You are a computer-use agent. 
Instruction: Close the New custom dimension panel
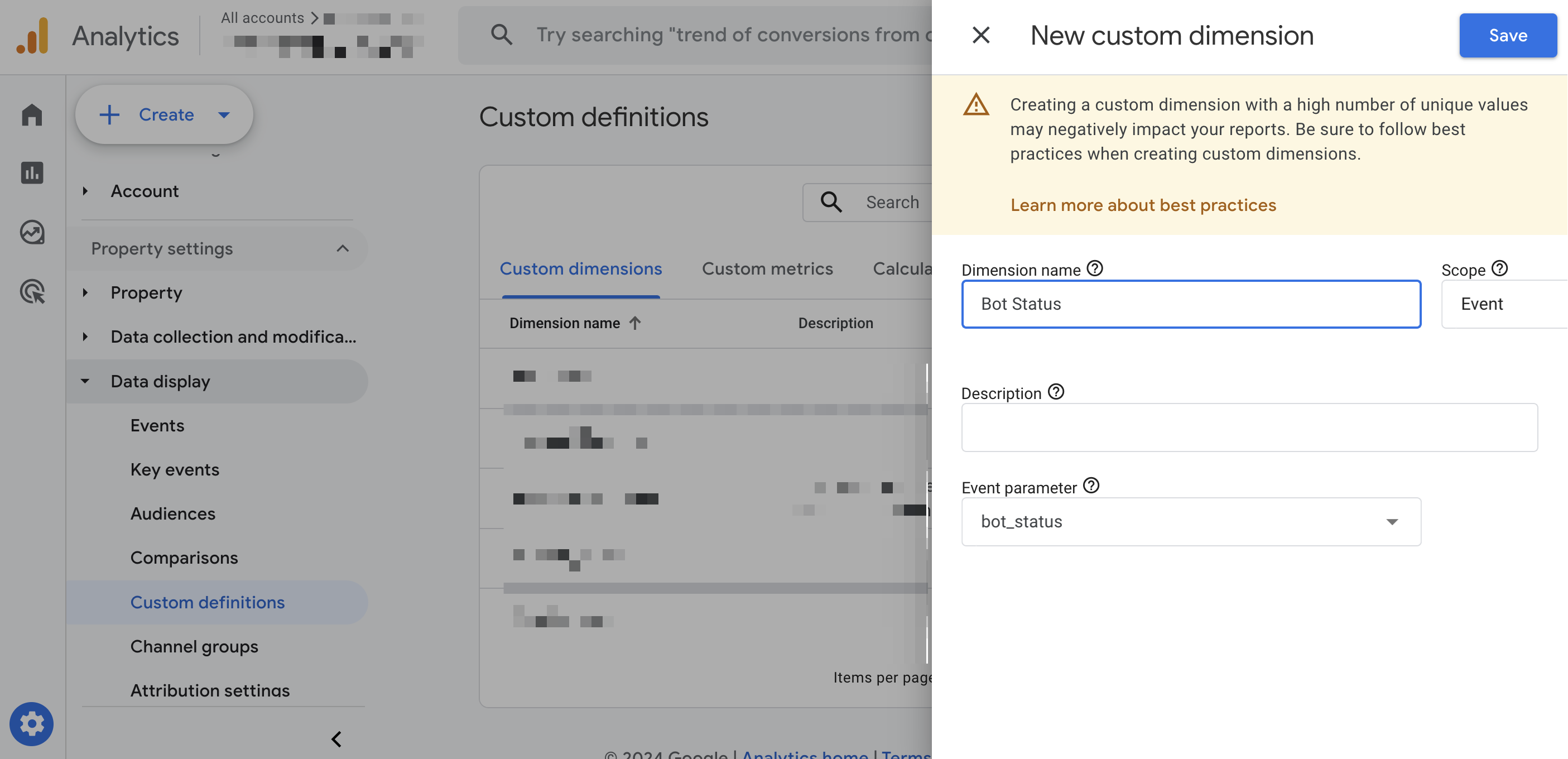pos(980,35)
